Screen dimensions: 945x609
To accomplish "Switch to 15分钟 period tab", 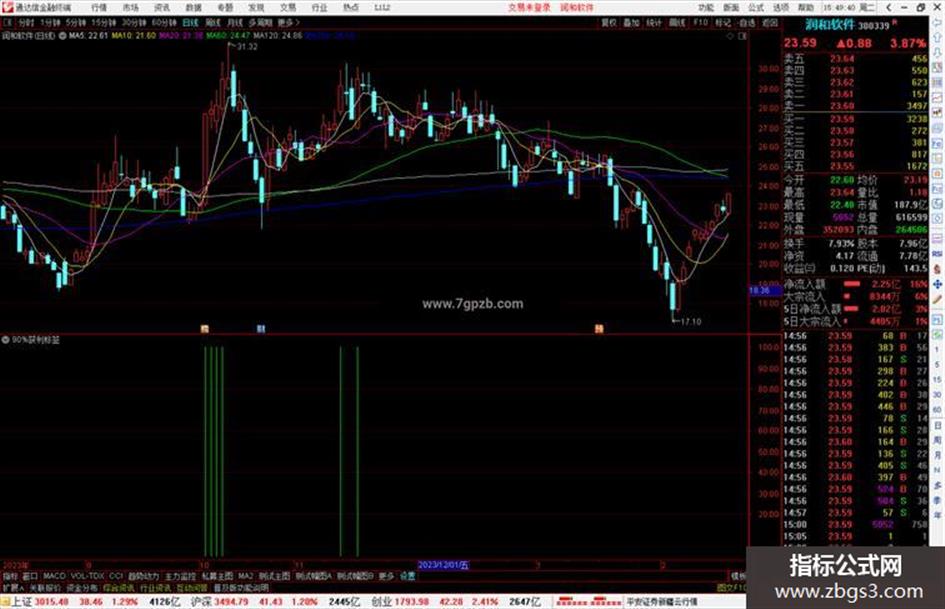I will click(104, 23).
